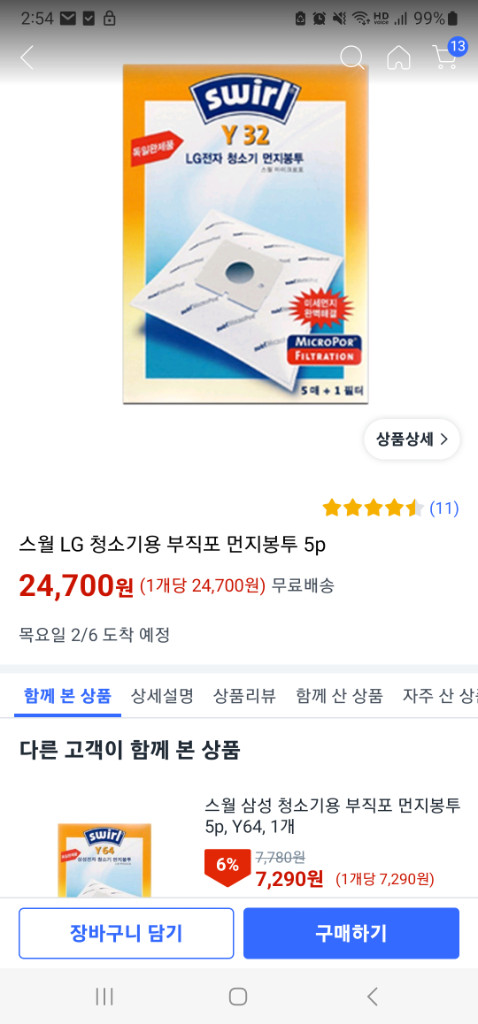Image resolution: width=478 pixels, height=1024 pixels.
Task: Open the shopping cart with 13 items
Action: click(x=447, y=54)
